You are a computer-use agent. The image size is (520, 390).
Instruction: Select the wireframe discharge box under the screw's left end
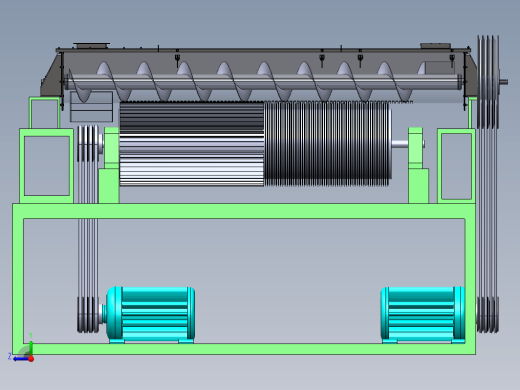[x=91, y=107]
